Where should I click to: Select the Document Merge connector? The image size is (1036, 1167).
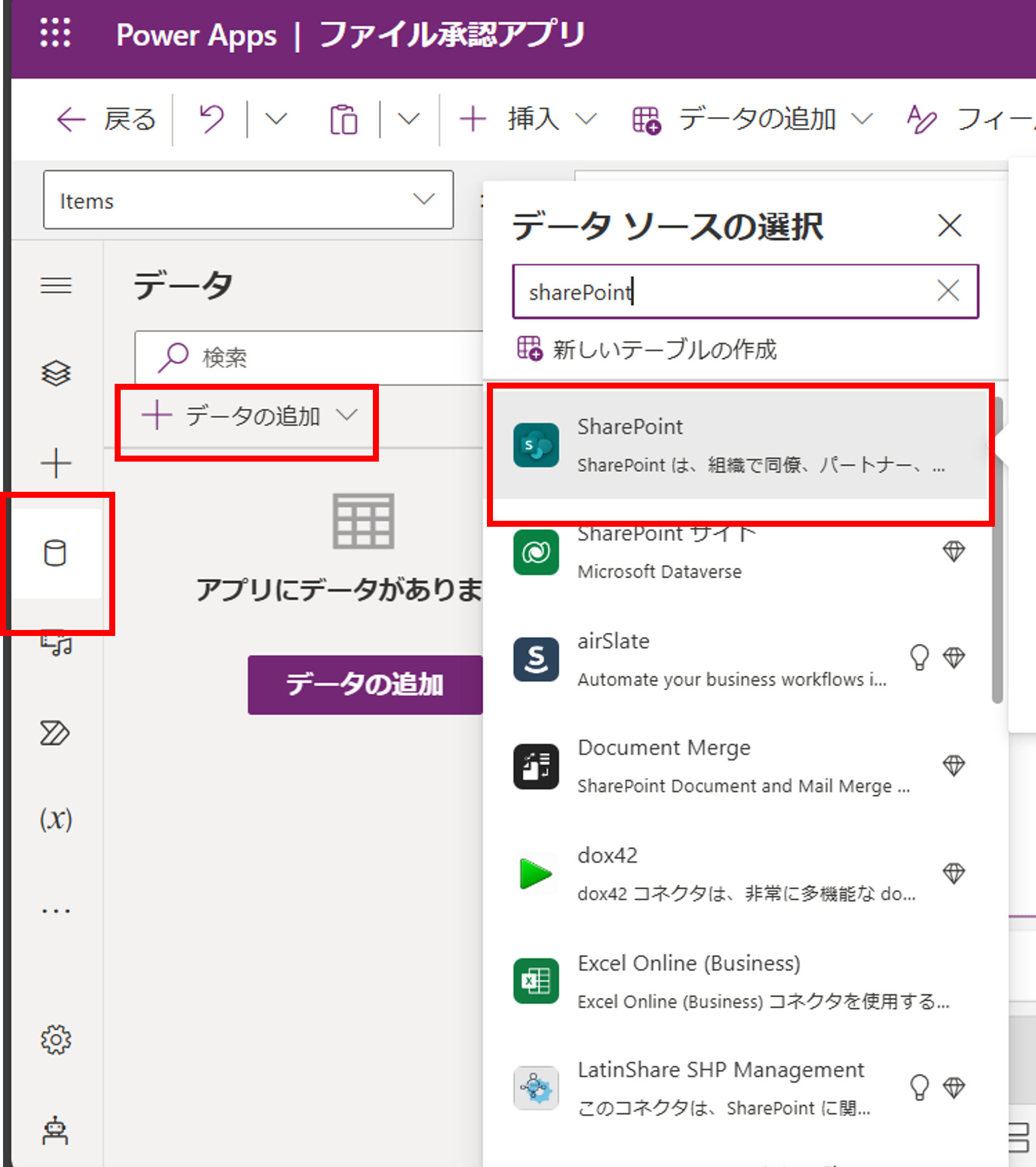point(741,766)
